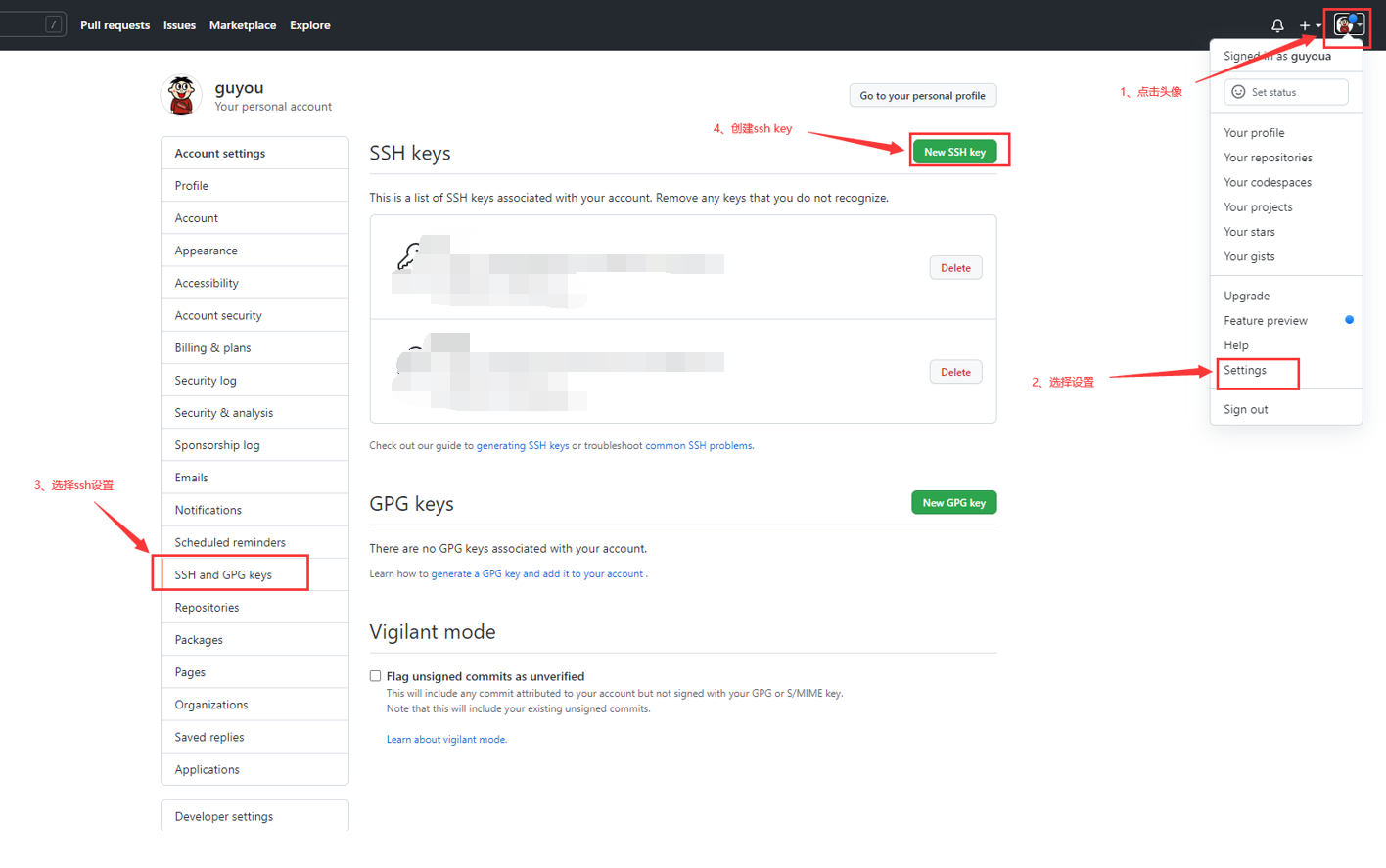Open the user avatar menu in header

[1348, 25]
